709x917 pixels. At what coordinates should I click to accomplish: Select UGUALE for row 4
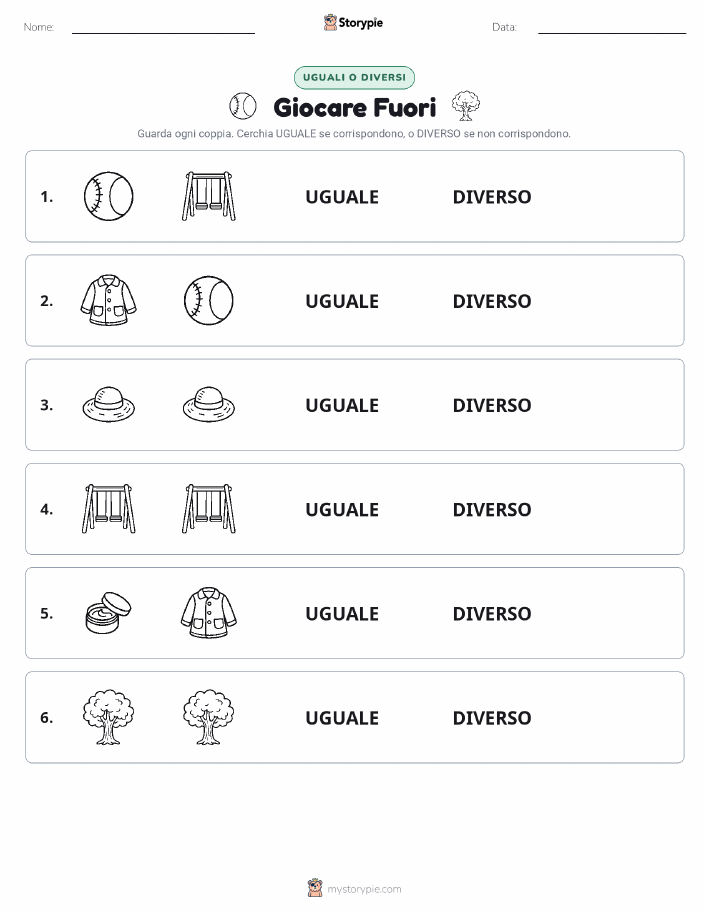(342, 509)
